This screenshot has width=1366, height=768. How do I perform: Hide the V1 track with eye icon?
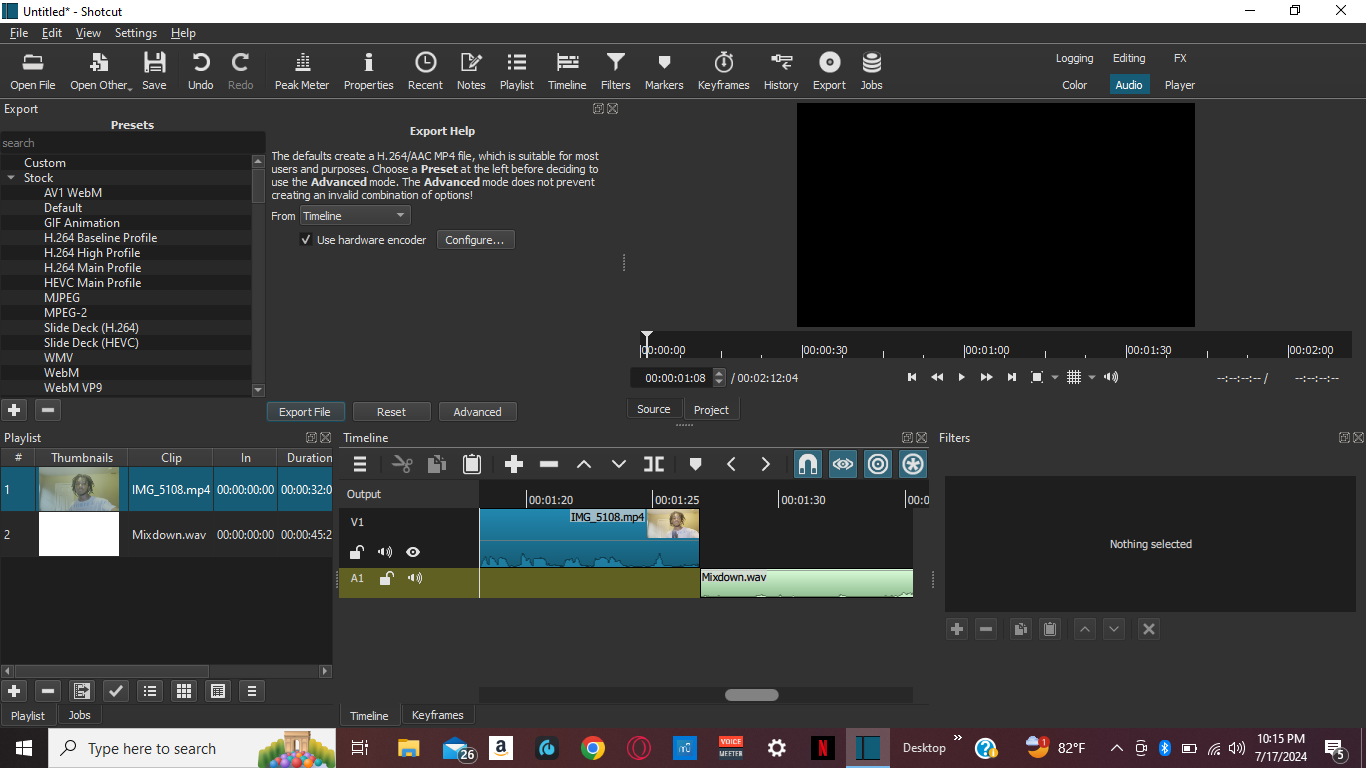pos(413,552)
